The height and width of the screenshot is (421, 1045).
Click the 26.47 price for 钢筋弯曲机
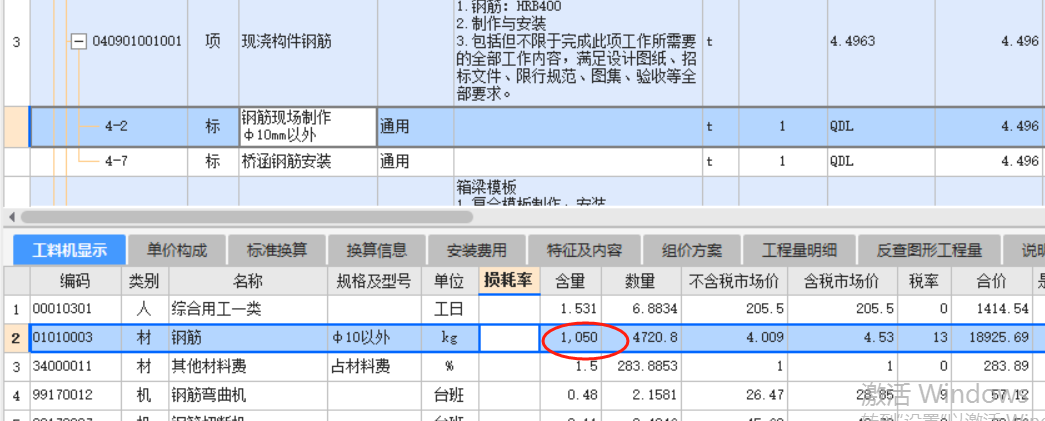(x=765, y=395)
